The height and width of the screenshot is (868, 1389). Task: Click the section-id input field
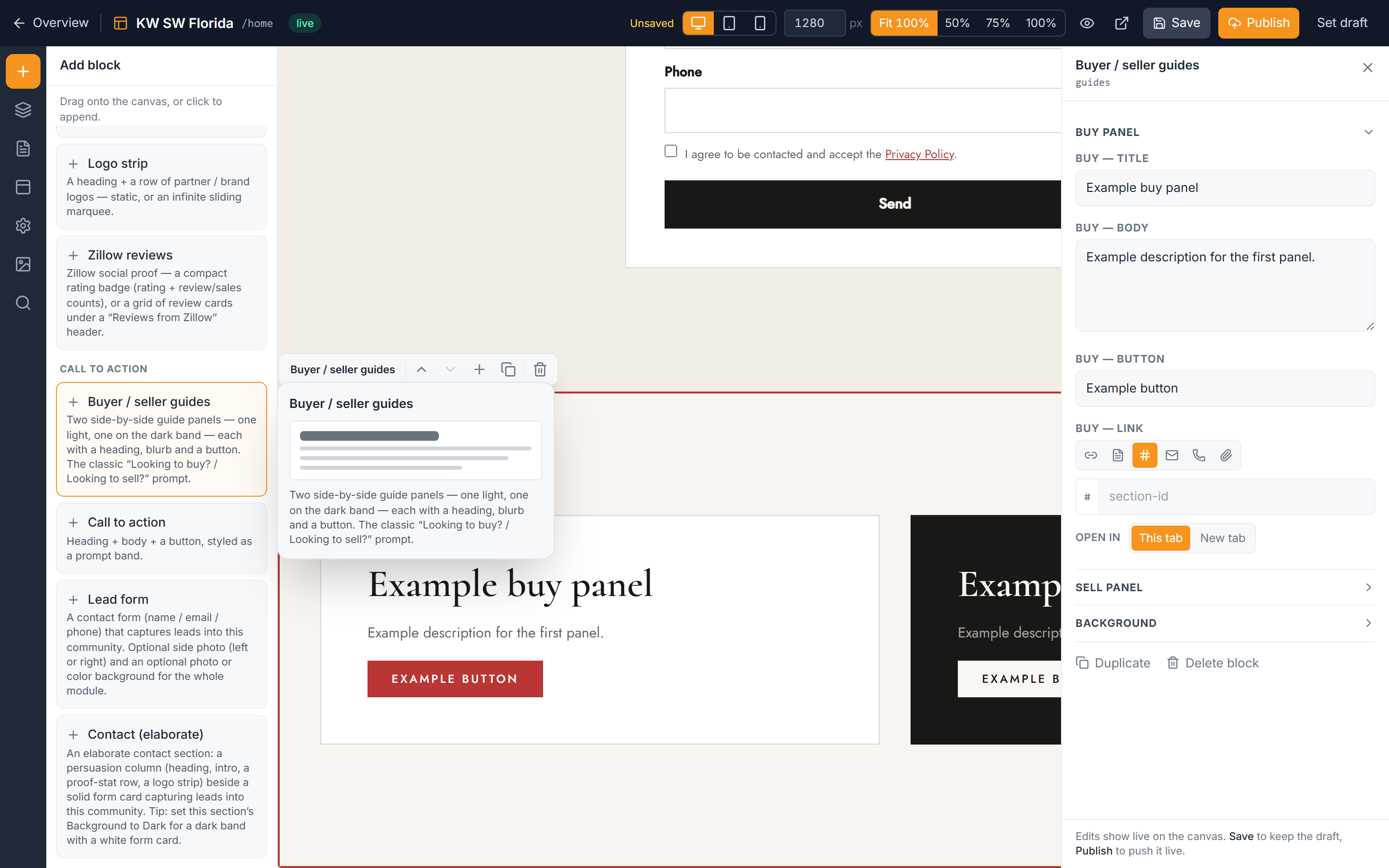pyautogui.click(x=1236, y=497)
